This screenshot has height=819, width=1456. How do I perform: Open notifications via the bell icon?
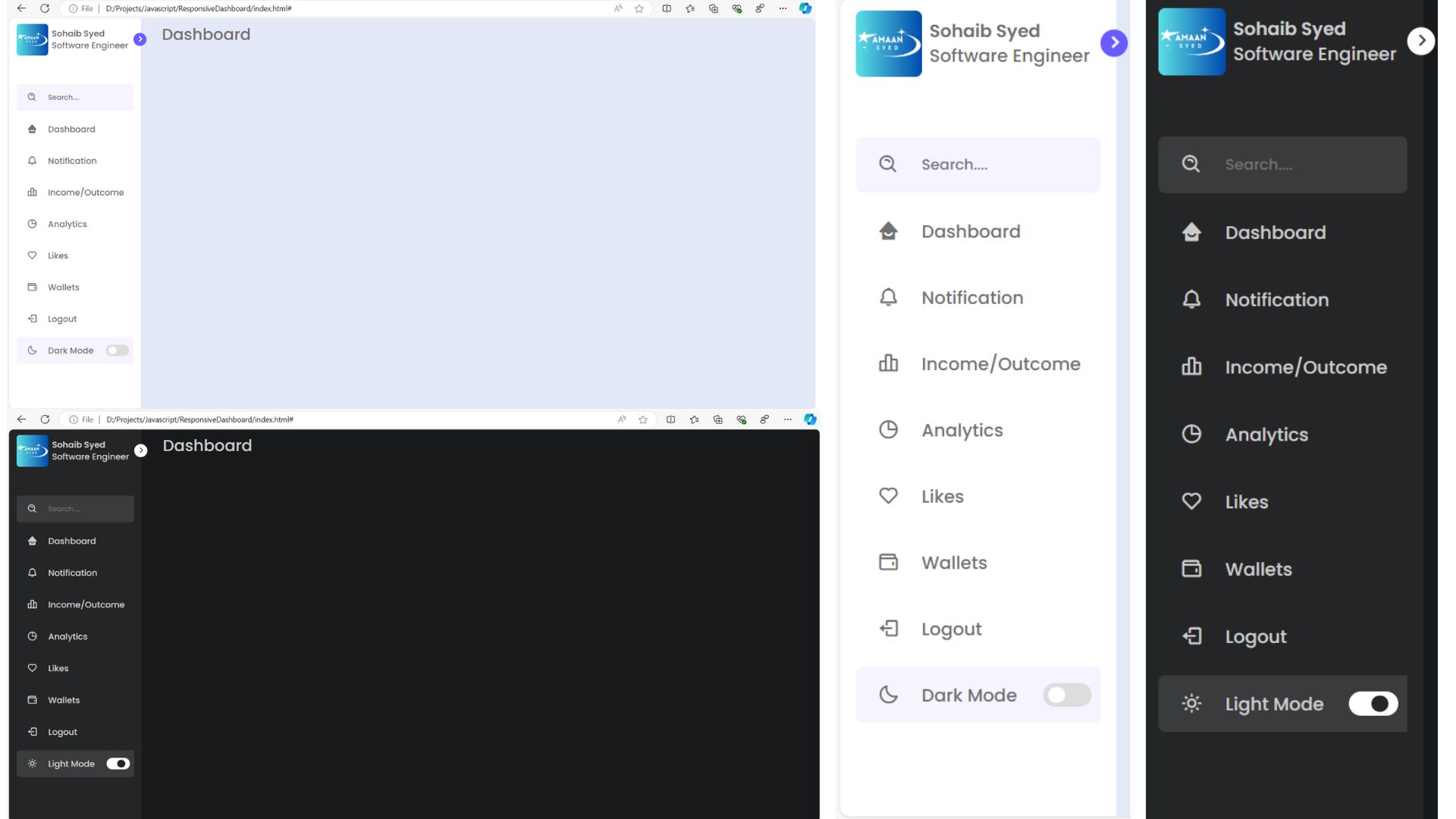[x=887, y=297]
